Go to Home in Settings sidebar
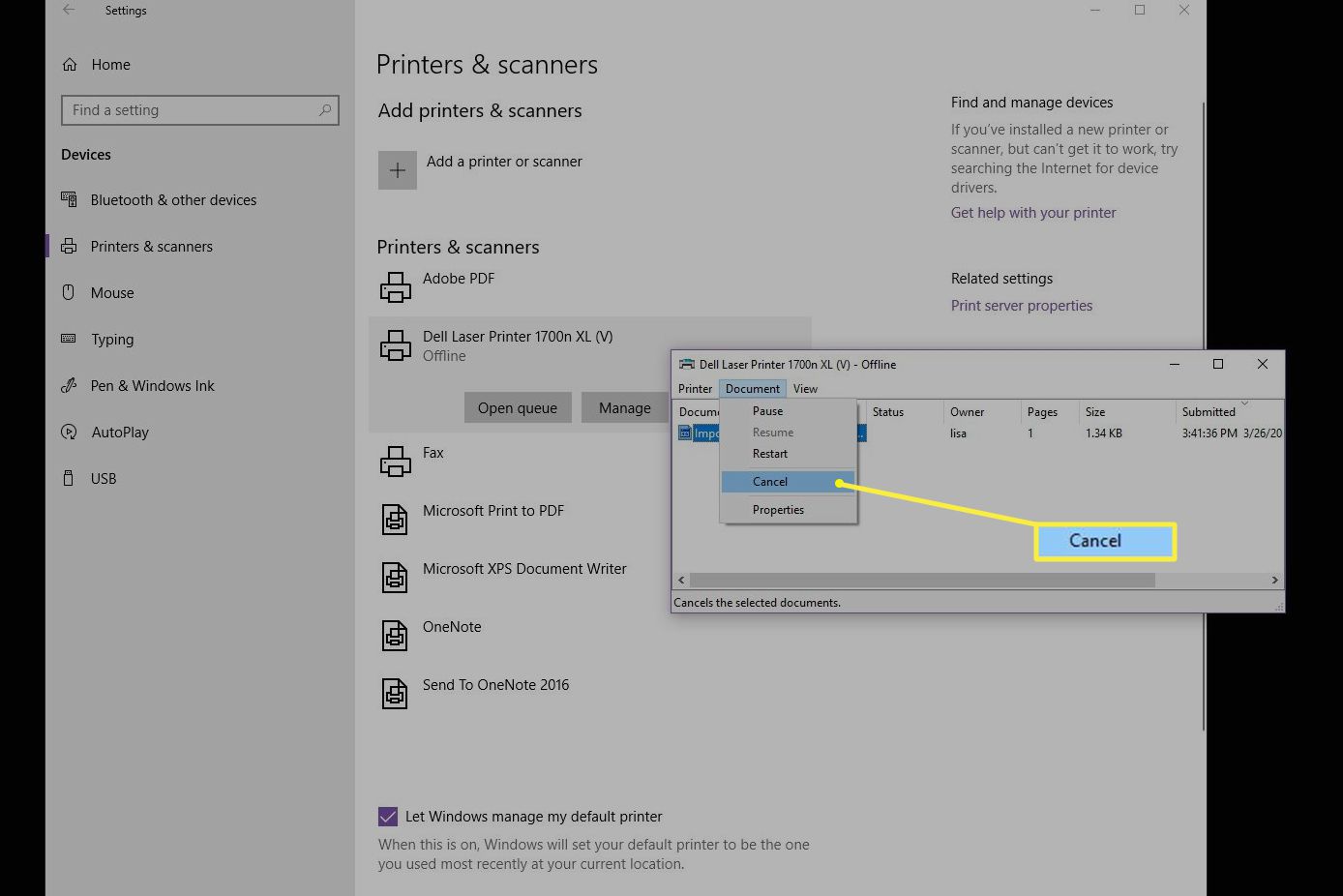This screenshot has width=1343, height=896. tap(110, 65)
